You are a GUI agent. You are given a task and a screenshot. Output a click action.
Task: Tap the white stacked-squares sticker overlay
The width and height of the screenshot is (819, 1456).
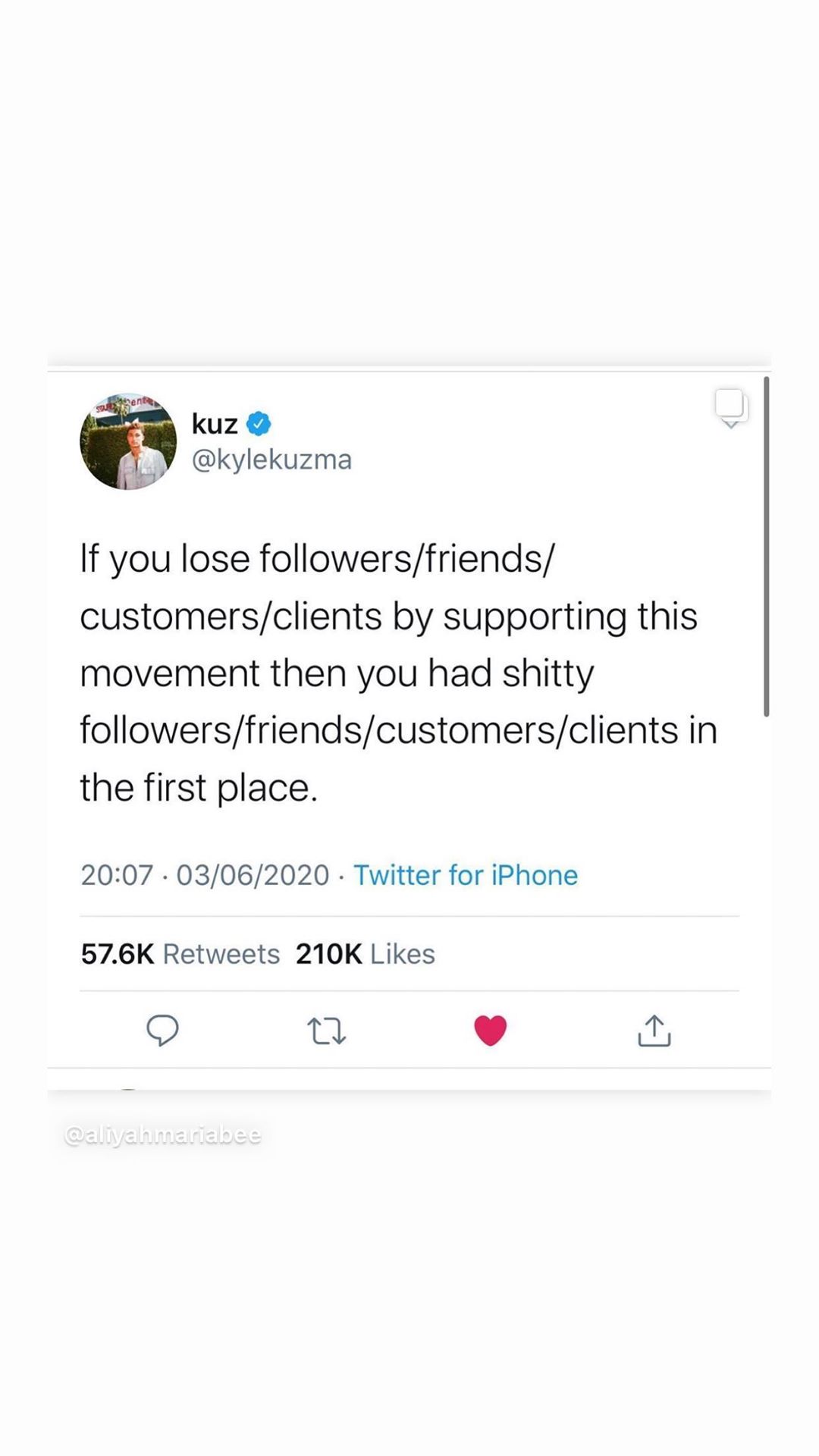[730, 405]
